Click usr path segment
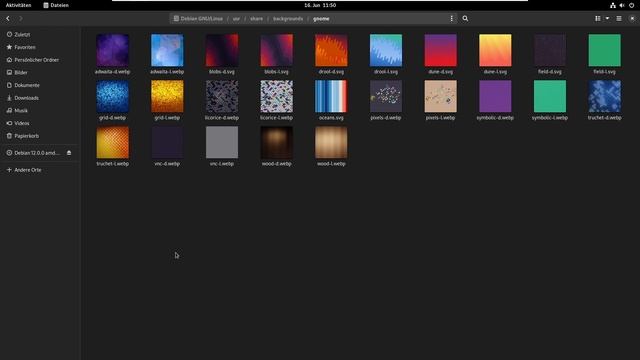The height and width of the screenshot is (360, 640). tap(236, 18)
